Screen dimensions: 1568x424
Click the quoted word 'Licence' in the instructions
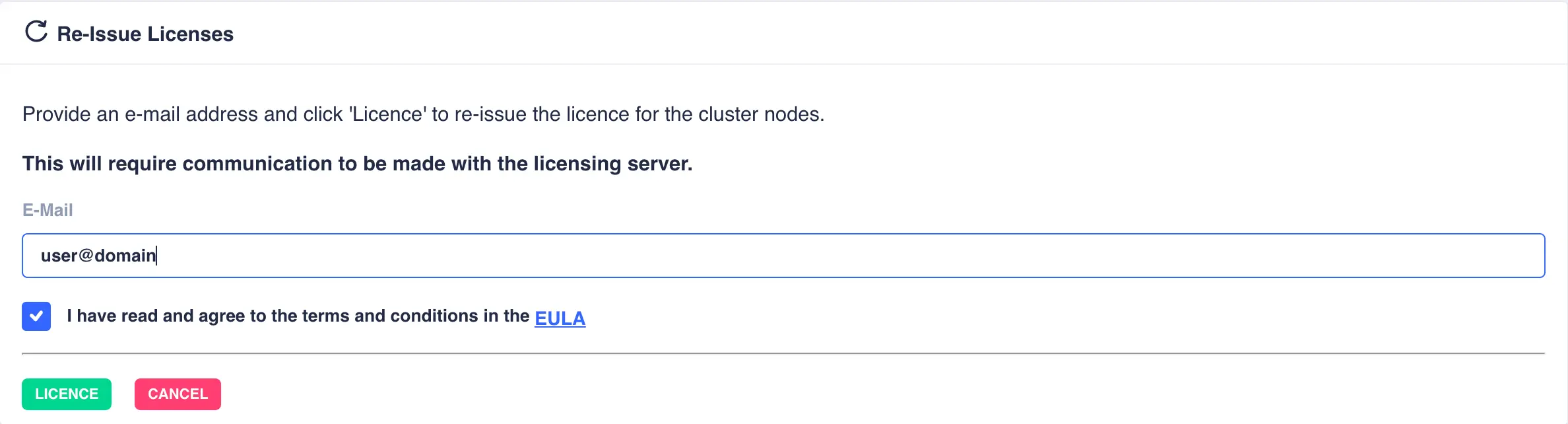click(387, 114)
